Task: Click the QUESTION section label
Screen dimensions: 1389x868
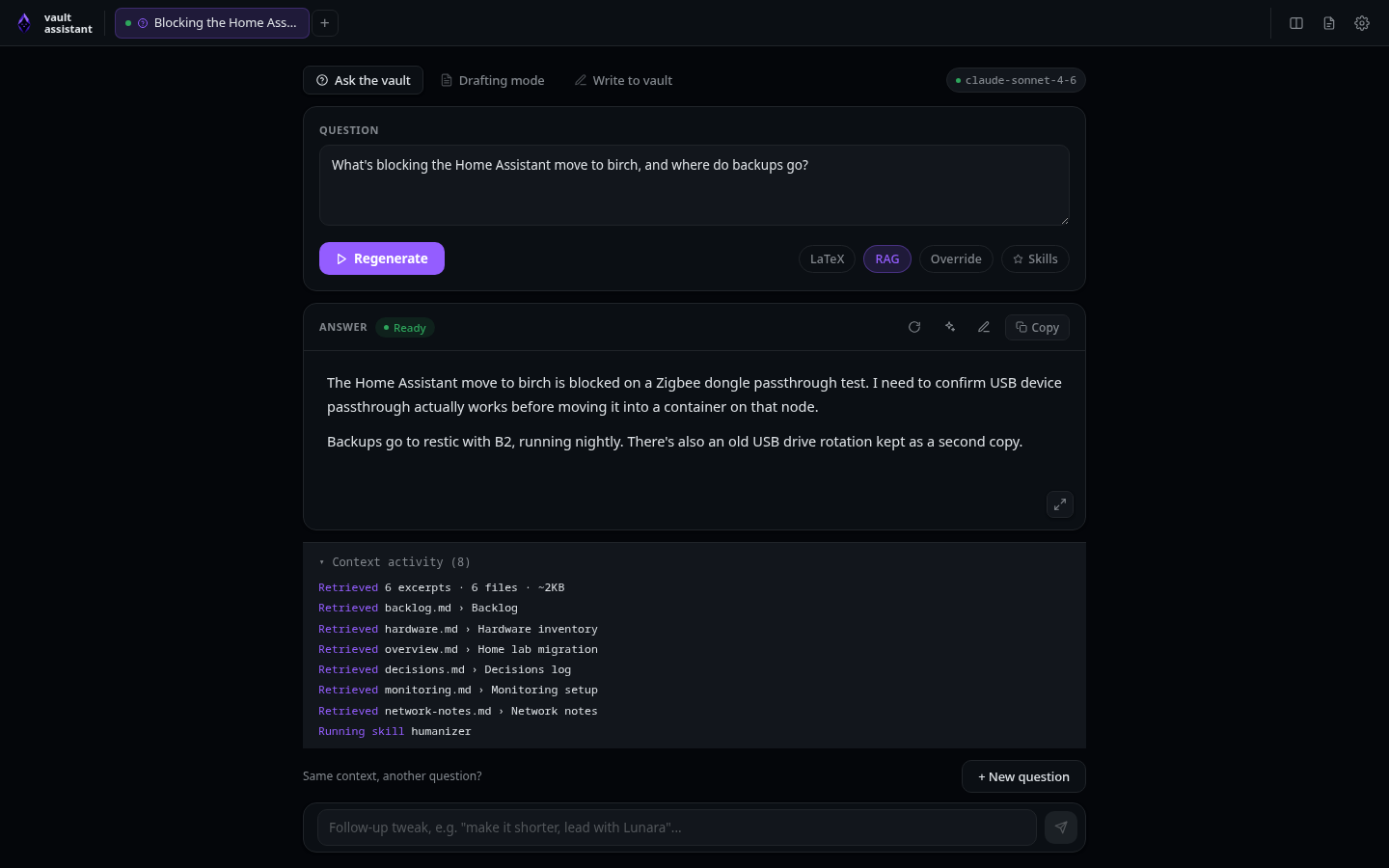Action: point(349,130)
